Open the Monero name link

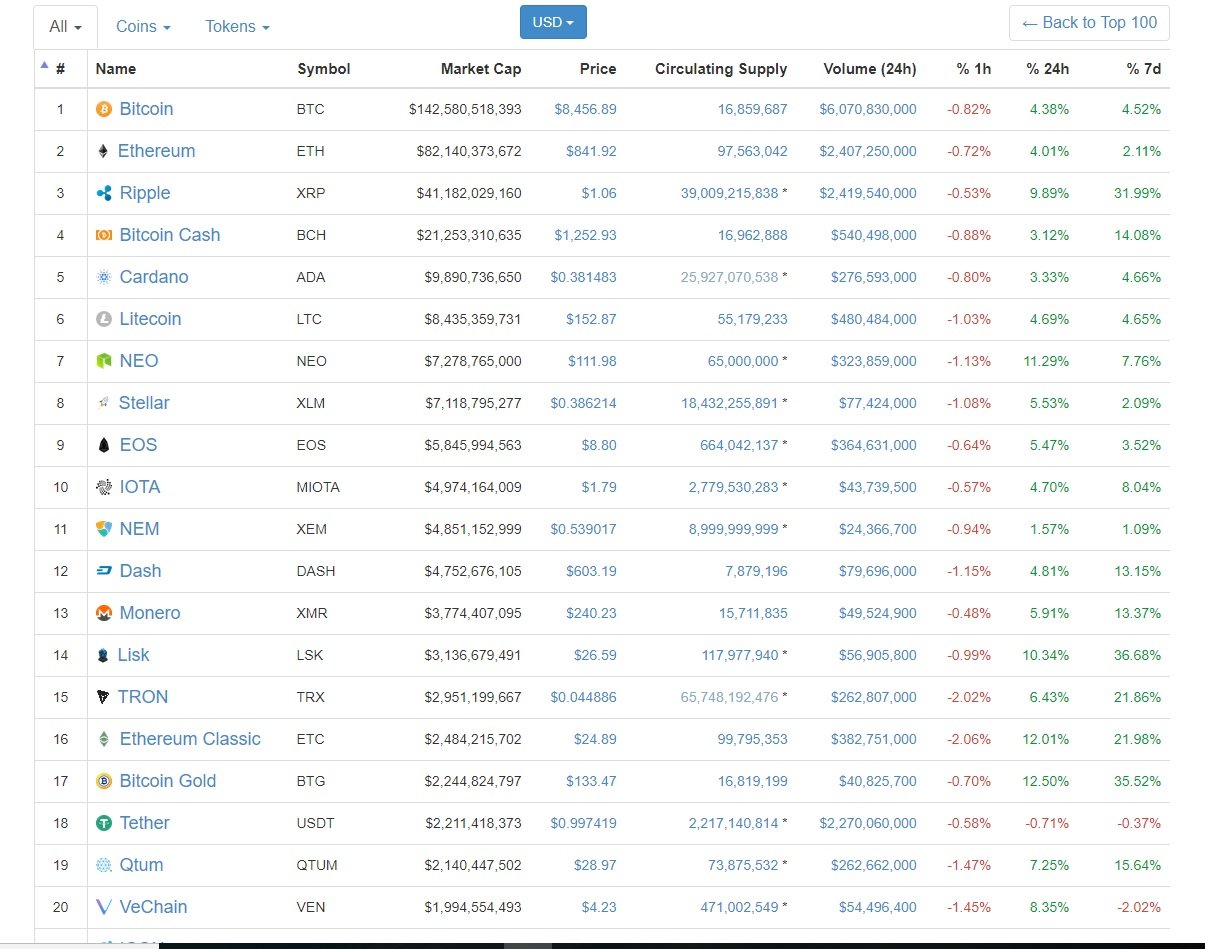click(150, 613)
